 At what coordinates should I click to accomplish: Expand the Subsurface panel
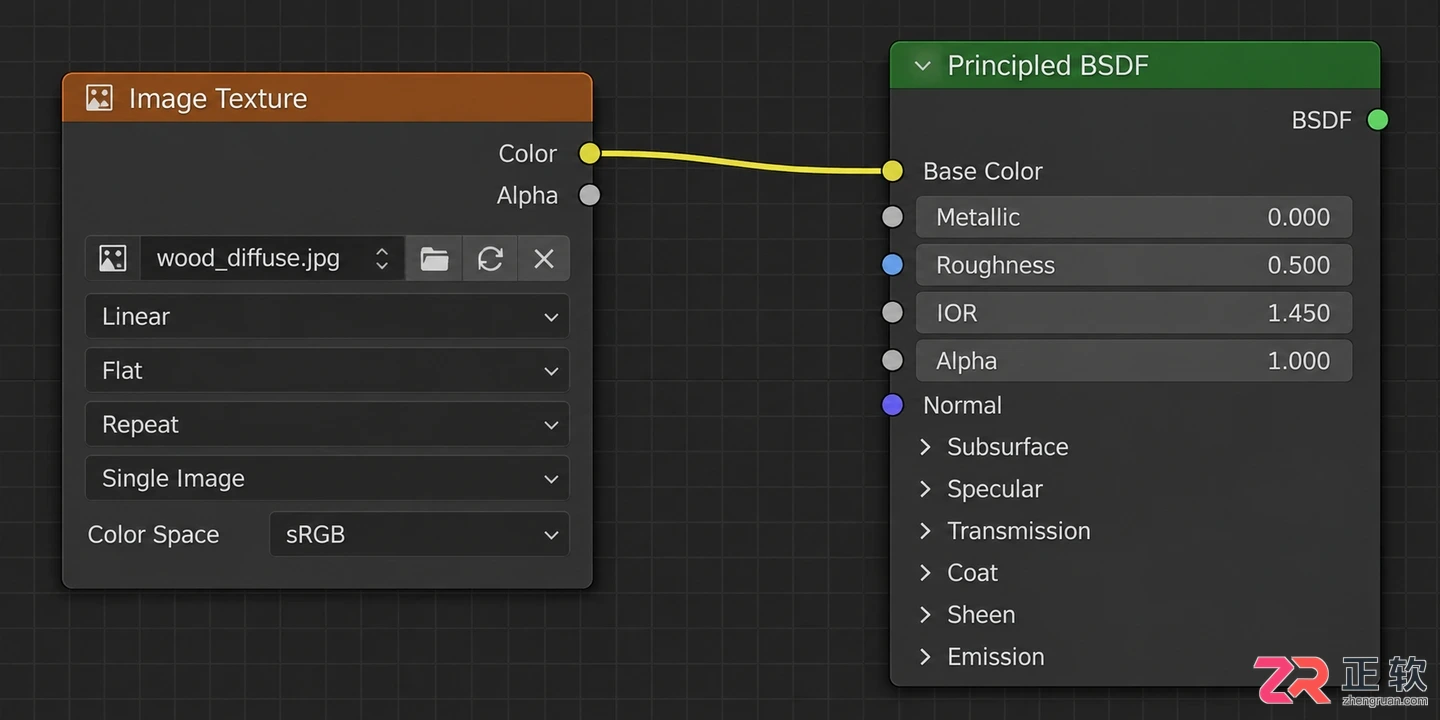click(926, 447)
